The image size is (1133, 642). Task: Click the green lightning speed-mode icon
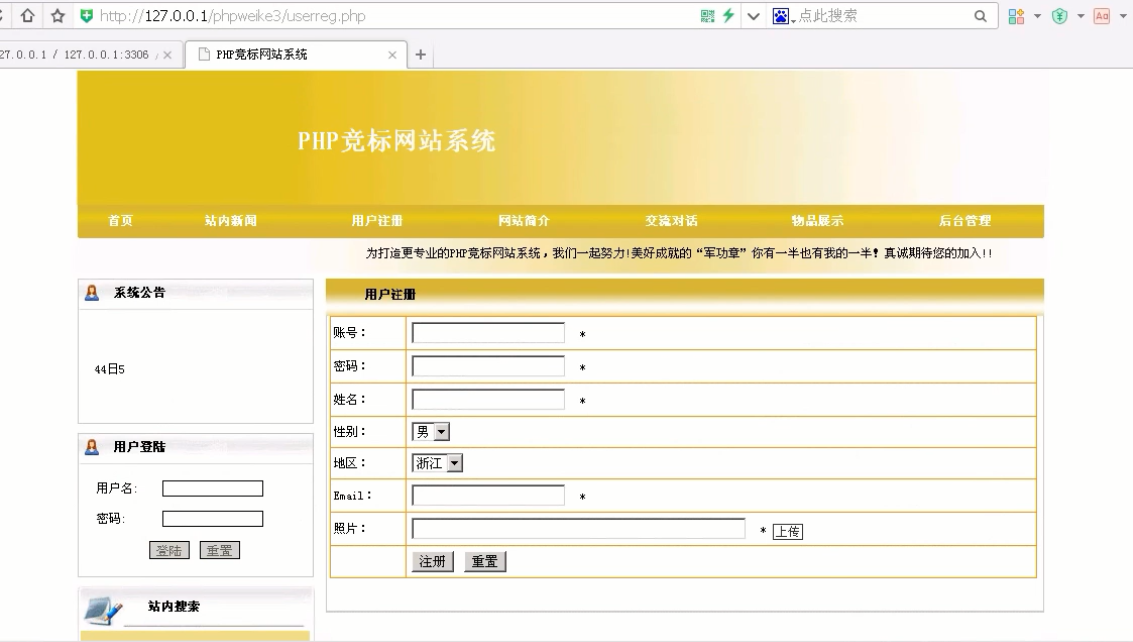coord(729,16)
